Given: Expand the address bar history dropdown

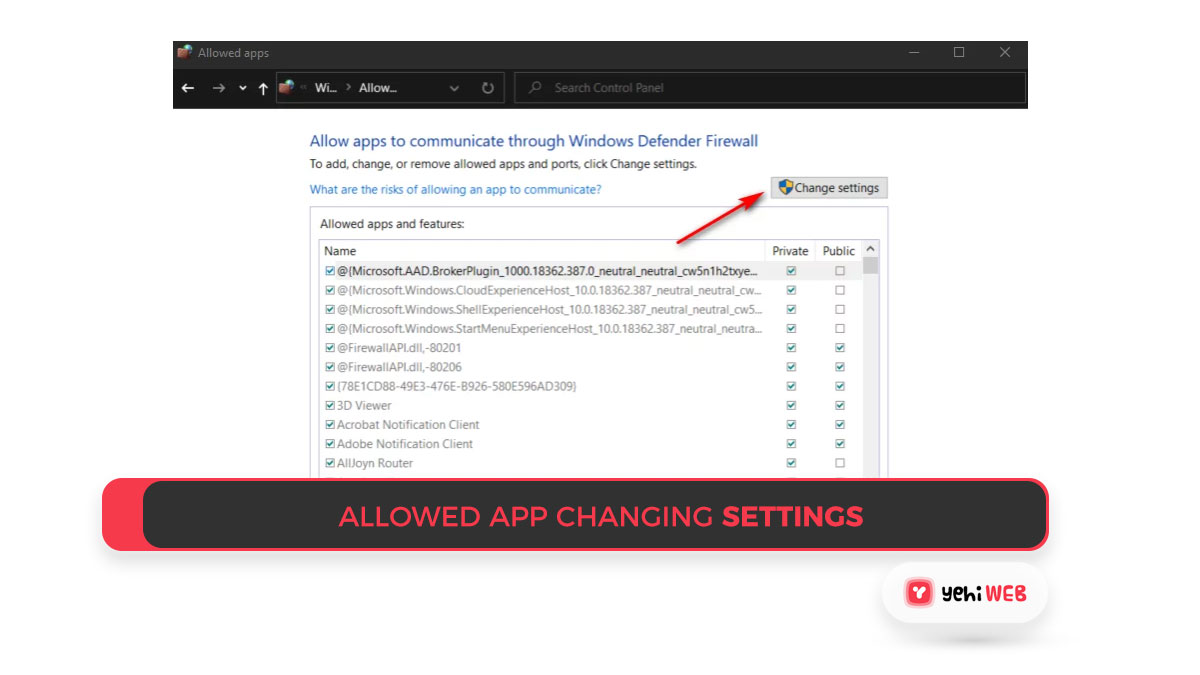Looking at the screenshot, I should click(x=454, y=88).
